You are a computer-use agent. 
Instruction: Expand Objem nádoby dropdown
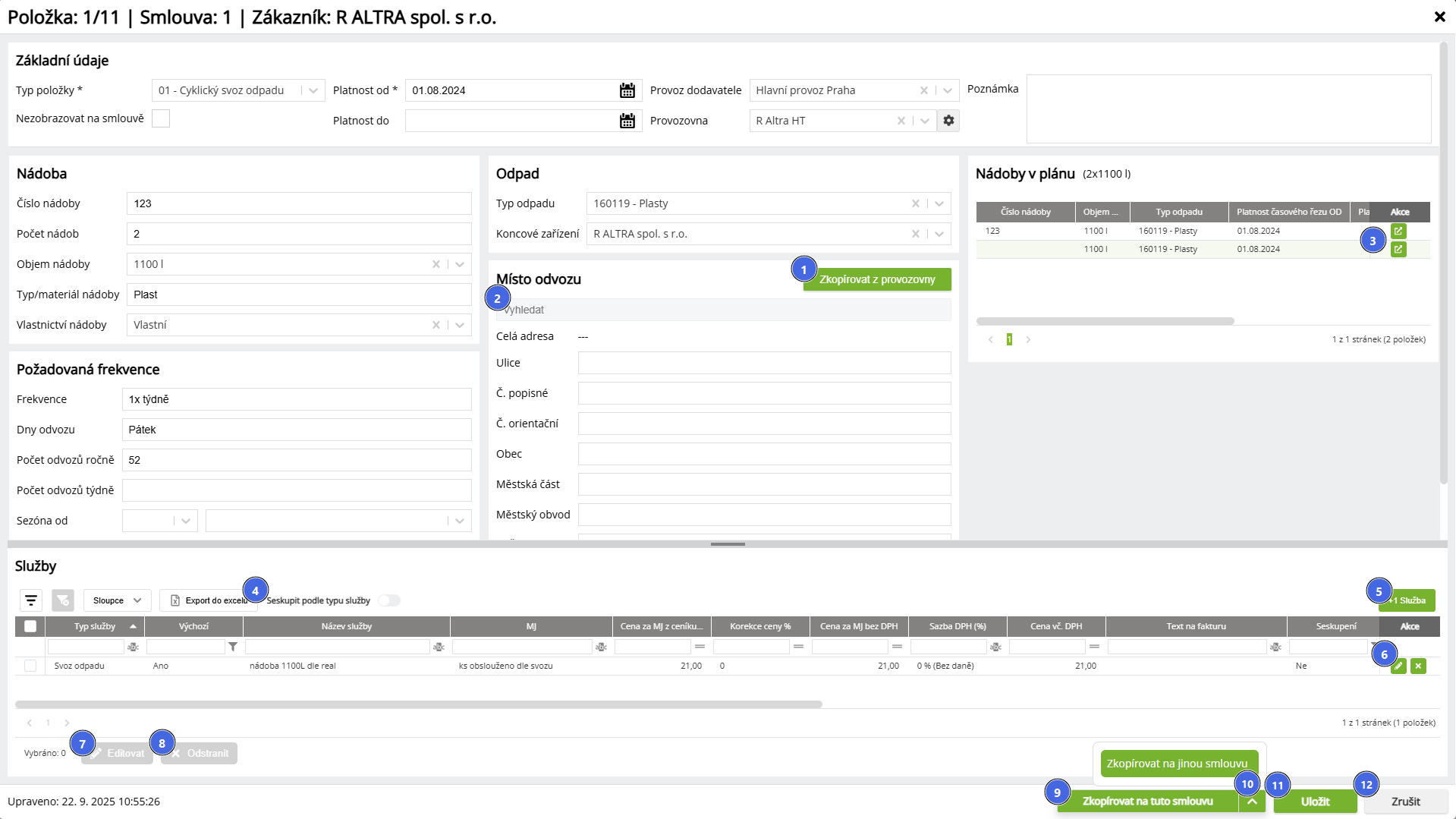(x=459, y=264)
